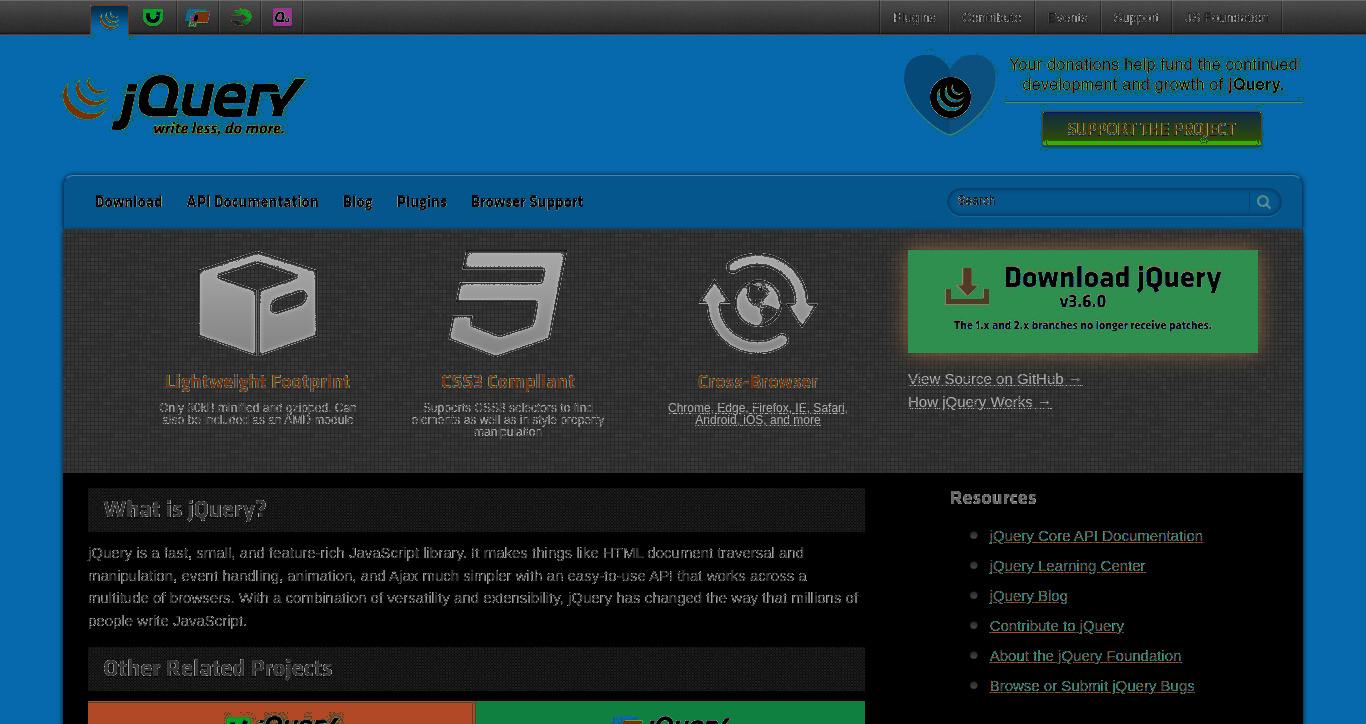Go to API Documentation in main navigation
The width and height of the screenshot is (1366, 724).
coord(252,202)
